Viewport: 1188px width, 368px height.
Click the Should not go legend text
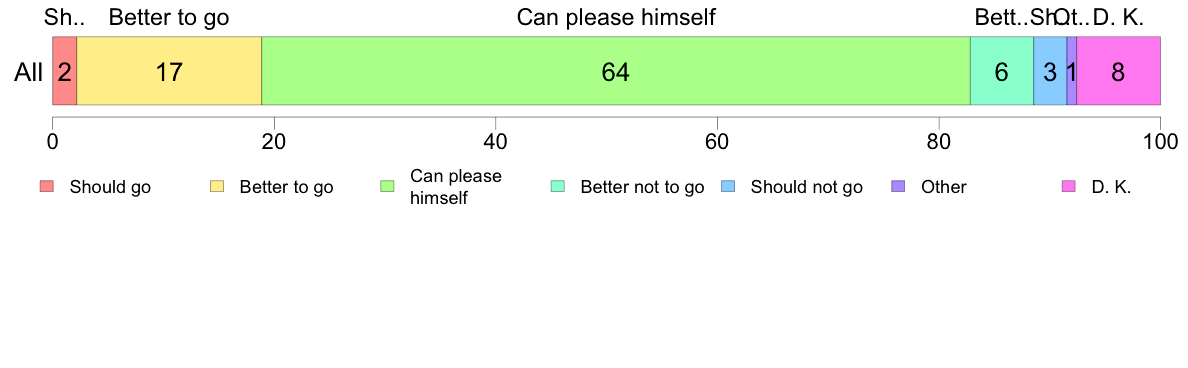(806, 187)
